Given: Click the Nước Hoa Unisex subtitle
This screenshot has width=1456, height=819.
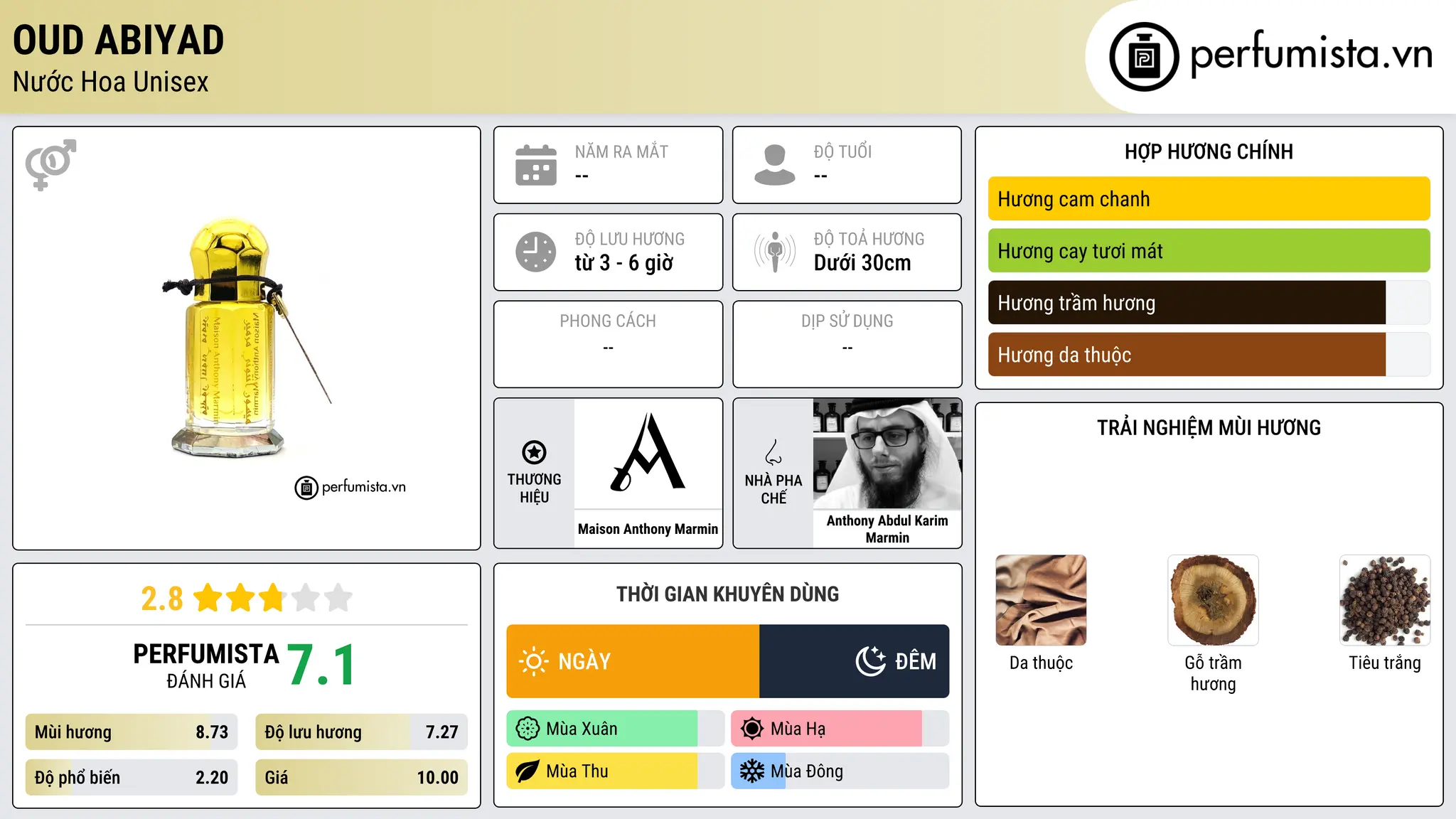Looking at the screenshot, I should pyautogui.click(x=111, y=82).
